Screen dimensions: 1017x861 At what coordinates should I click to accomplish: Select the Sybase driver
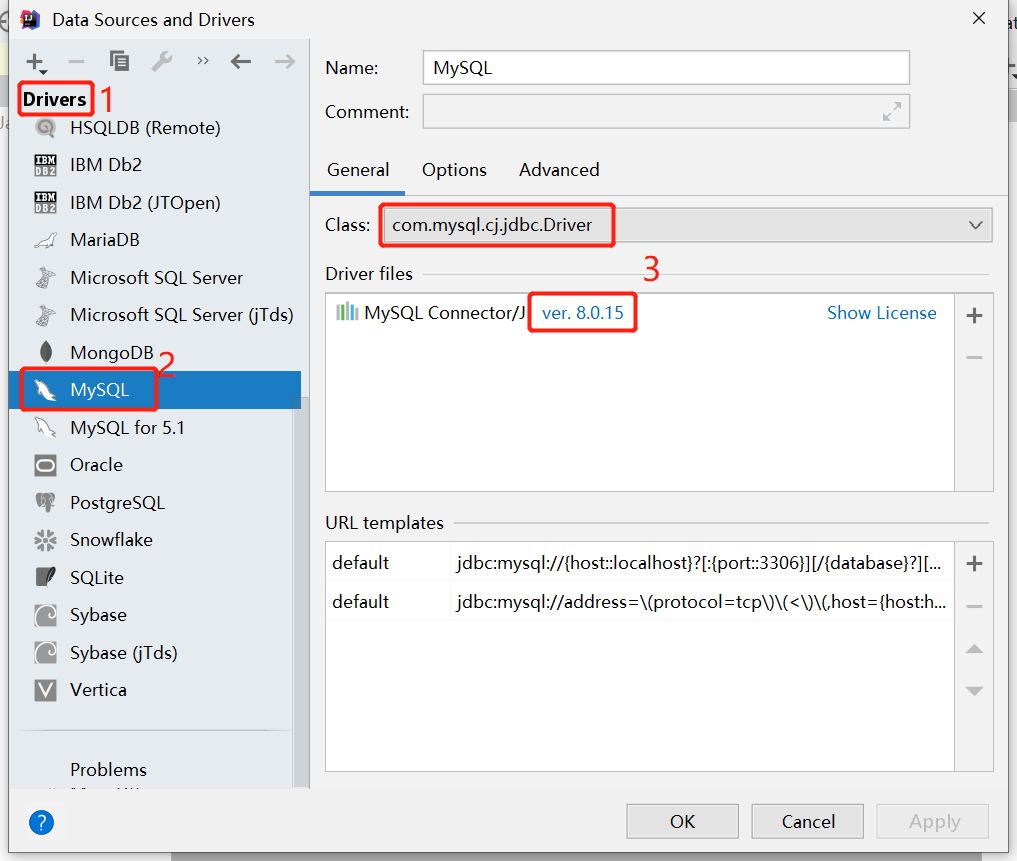pyautogui.click(x=155, y=615)
